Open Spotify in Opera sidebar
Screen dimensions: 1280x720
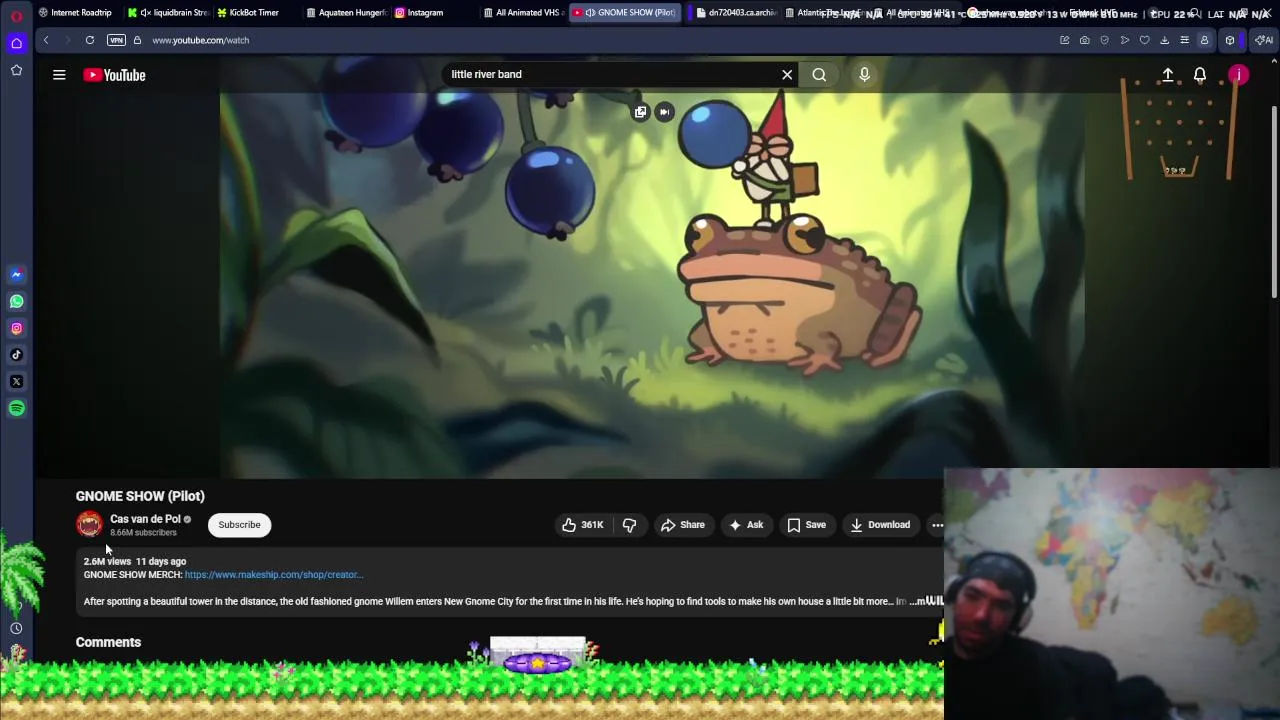tap(16, 408)
